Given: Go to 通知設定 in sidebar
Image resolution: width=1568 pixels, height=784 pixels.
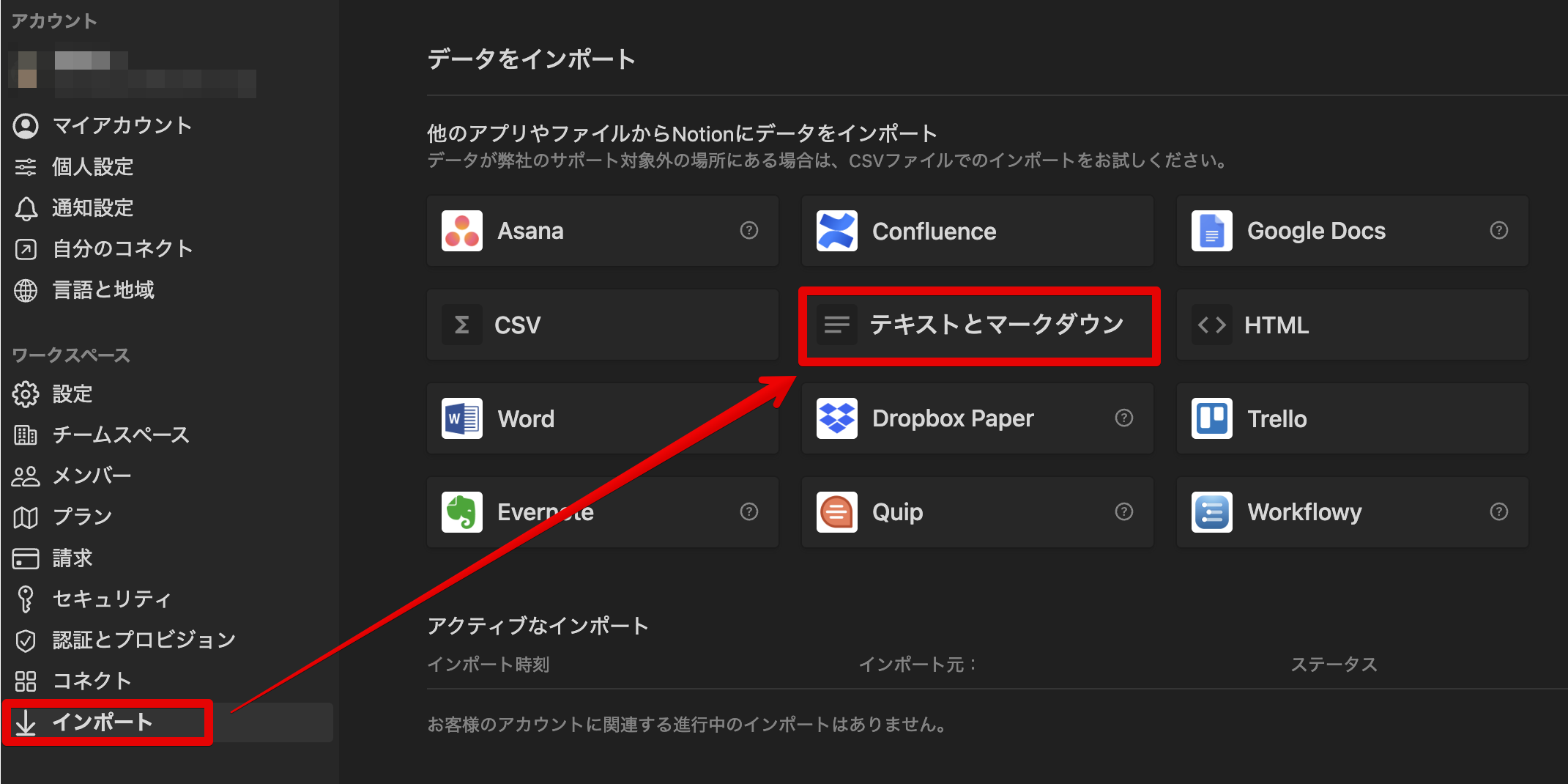Looking at the screenshot, I should [92, 208].
